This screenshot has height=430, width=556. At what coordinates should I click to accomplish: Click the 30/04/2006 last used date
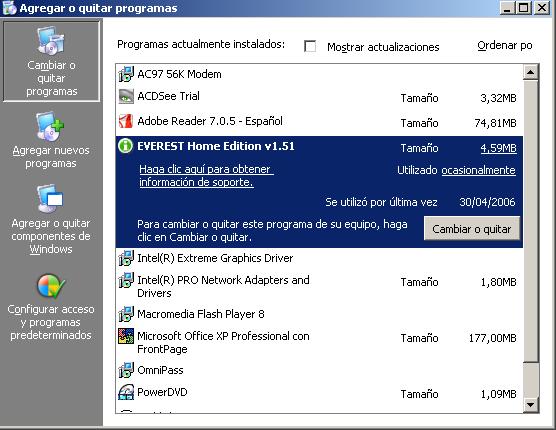point(487,202)
